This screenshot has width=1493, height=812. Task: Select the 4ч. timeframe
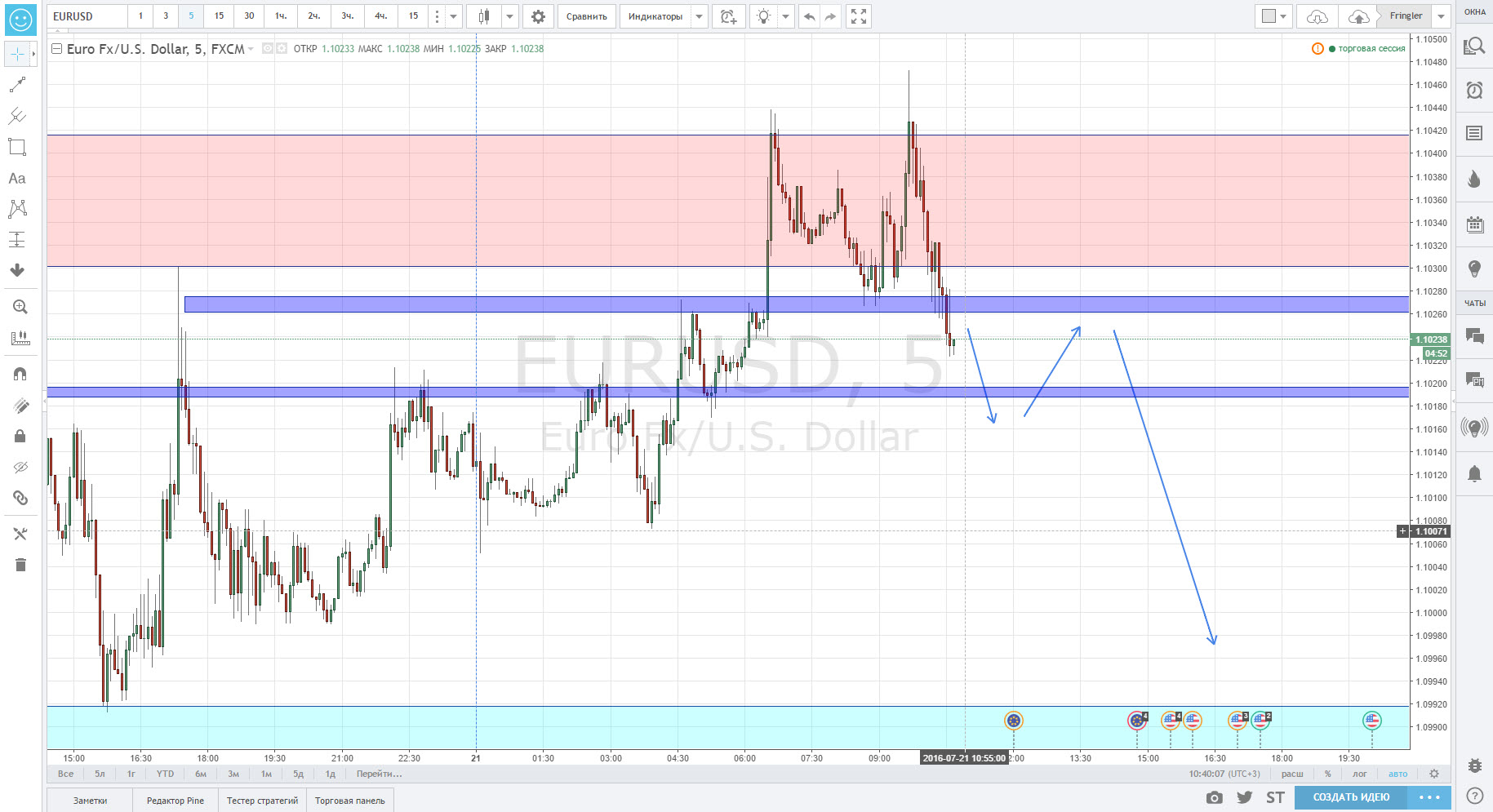click(x=380, y=16)
